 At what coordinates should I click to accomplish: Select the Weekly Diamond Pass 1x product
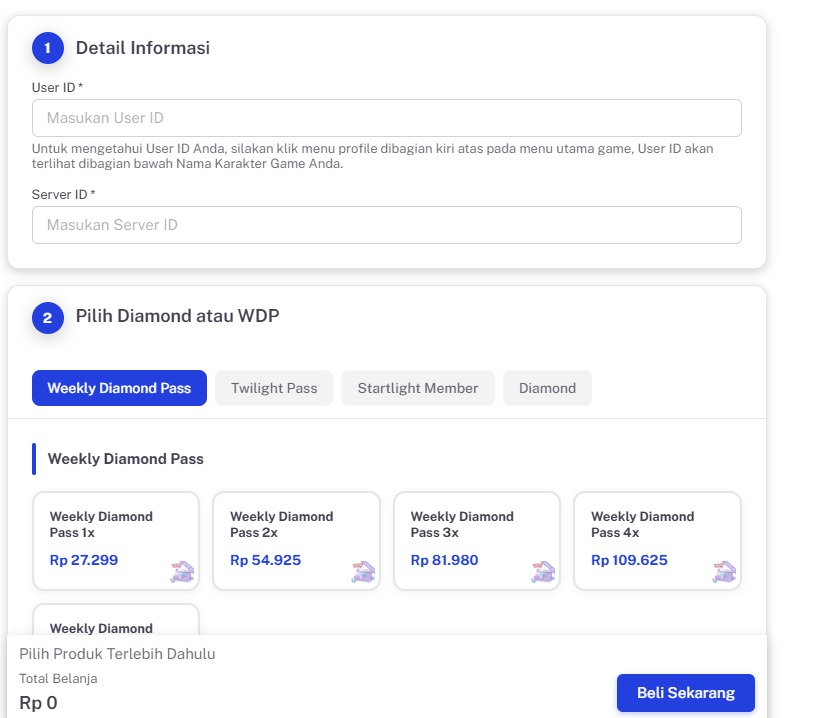pos(116,540)
